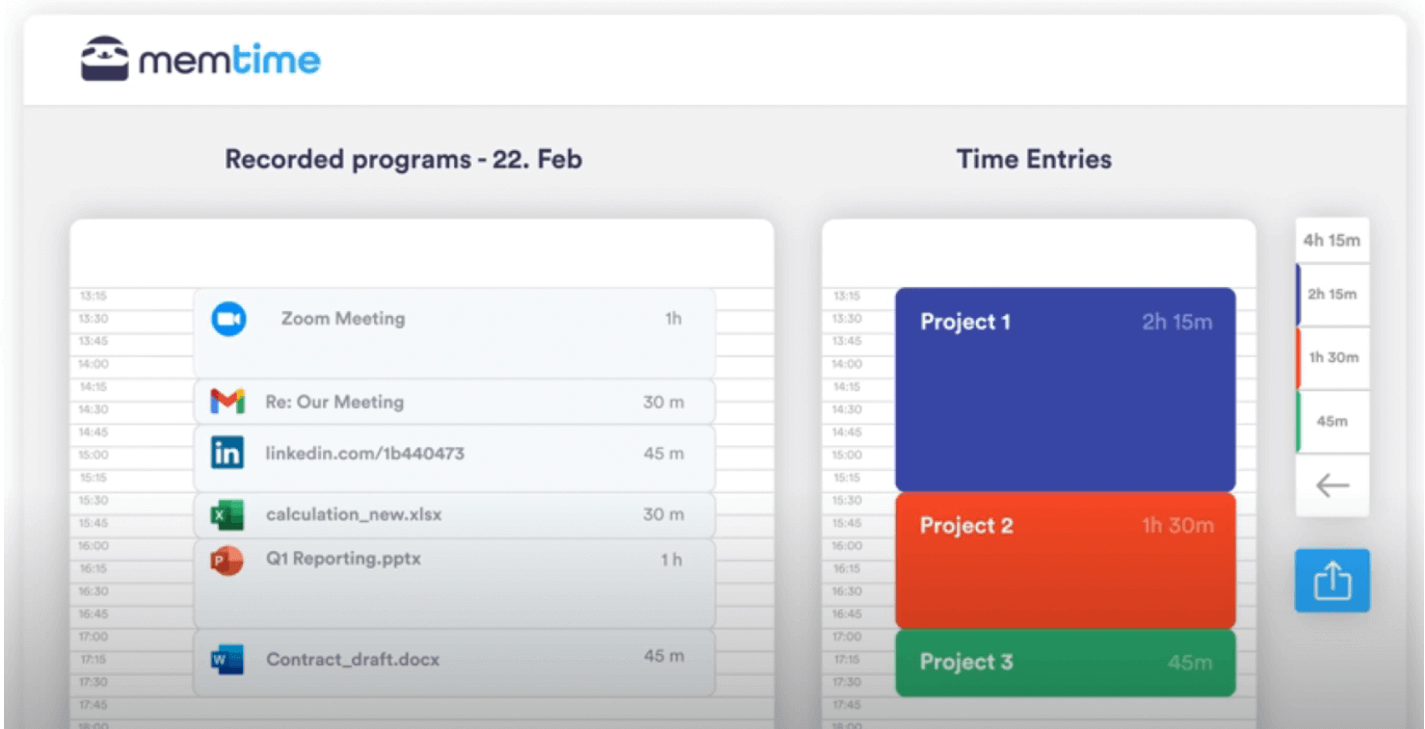
Task: Click the left arrow collapse icon
Action: click(x=1332, y=486)
